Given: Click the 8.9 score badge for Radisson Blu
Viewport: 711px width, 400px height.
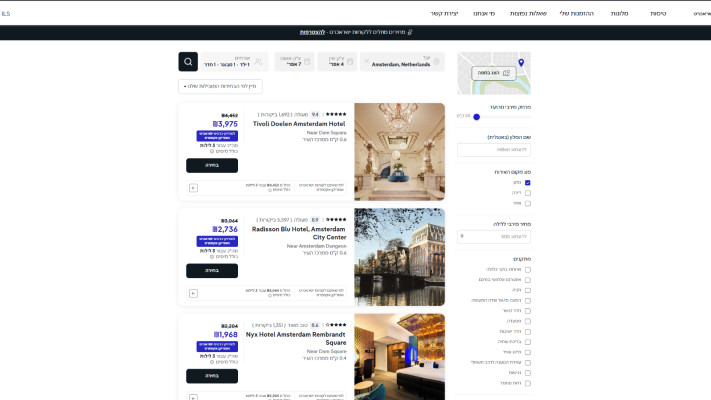Looking at the screenshot, I should (315, 220).
